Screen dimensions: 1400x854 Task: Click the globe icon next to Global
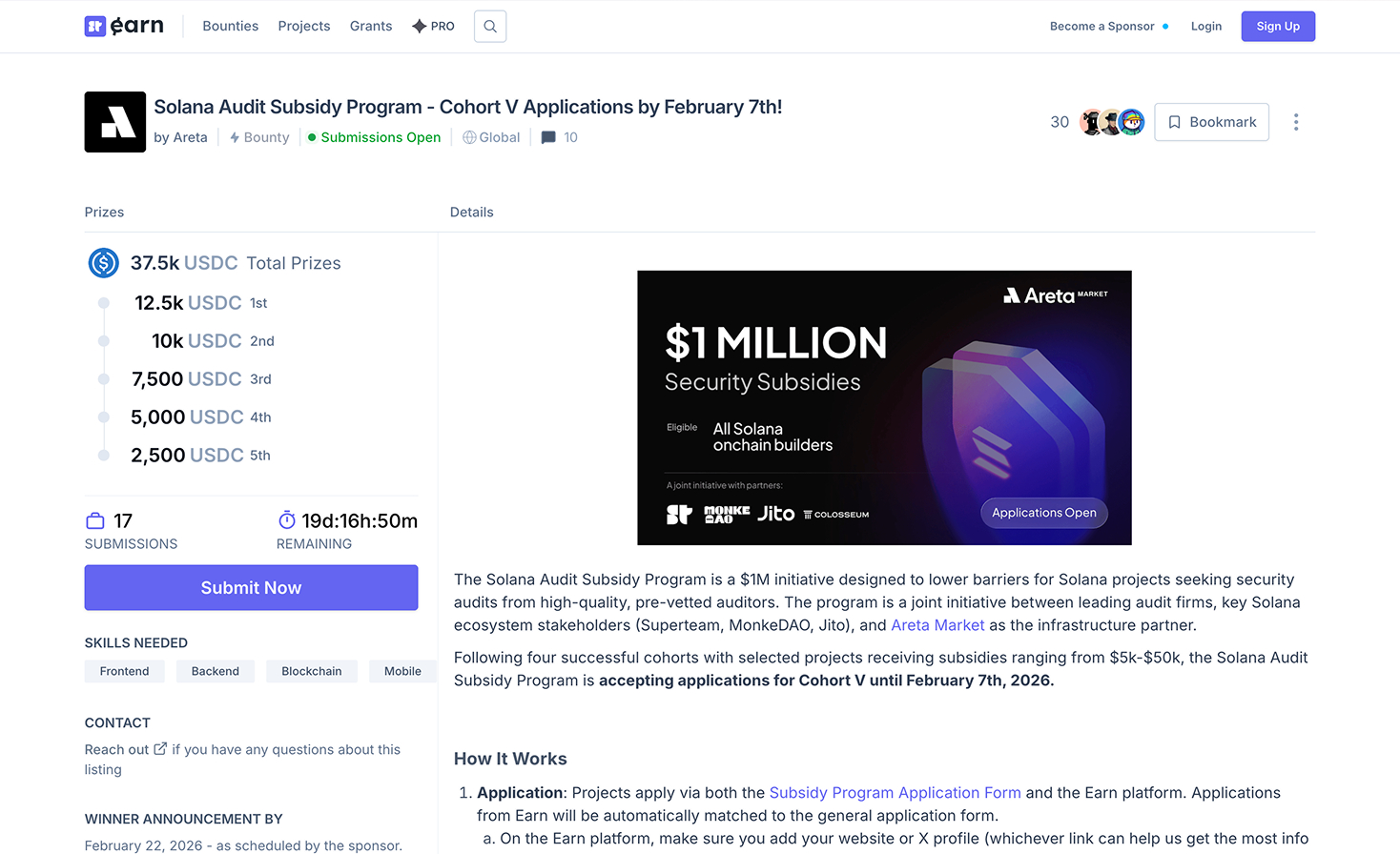(469, 137)
